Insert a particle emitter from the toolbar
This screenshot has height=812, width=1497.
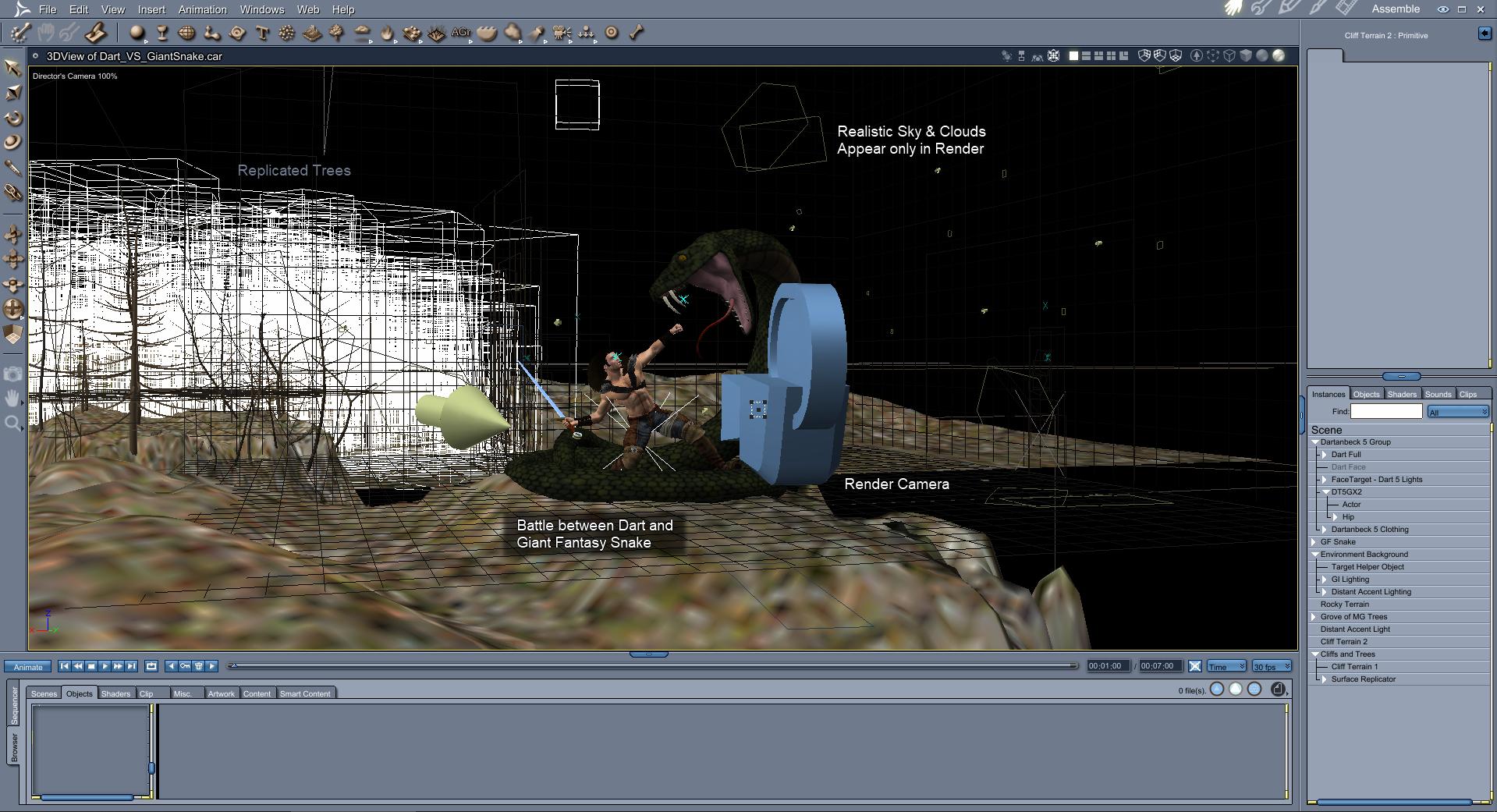click(287, 33)
